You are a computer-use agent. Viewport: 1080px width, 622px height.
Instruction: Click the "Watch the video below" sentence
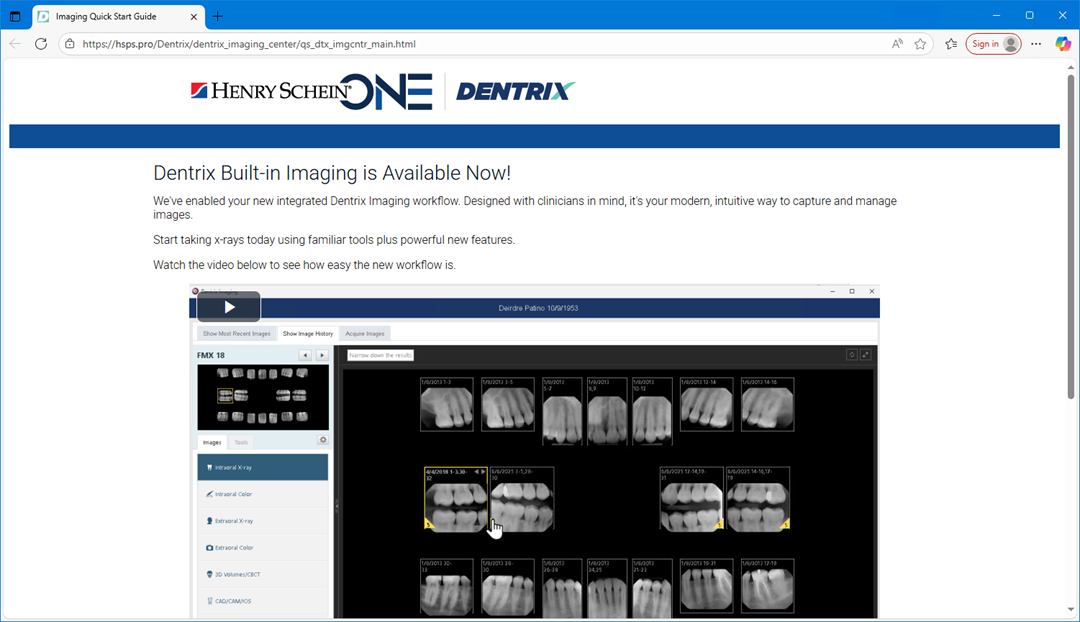tap(304, 265)
